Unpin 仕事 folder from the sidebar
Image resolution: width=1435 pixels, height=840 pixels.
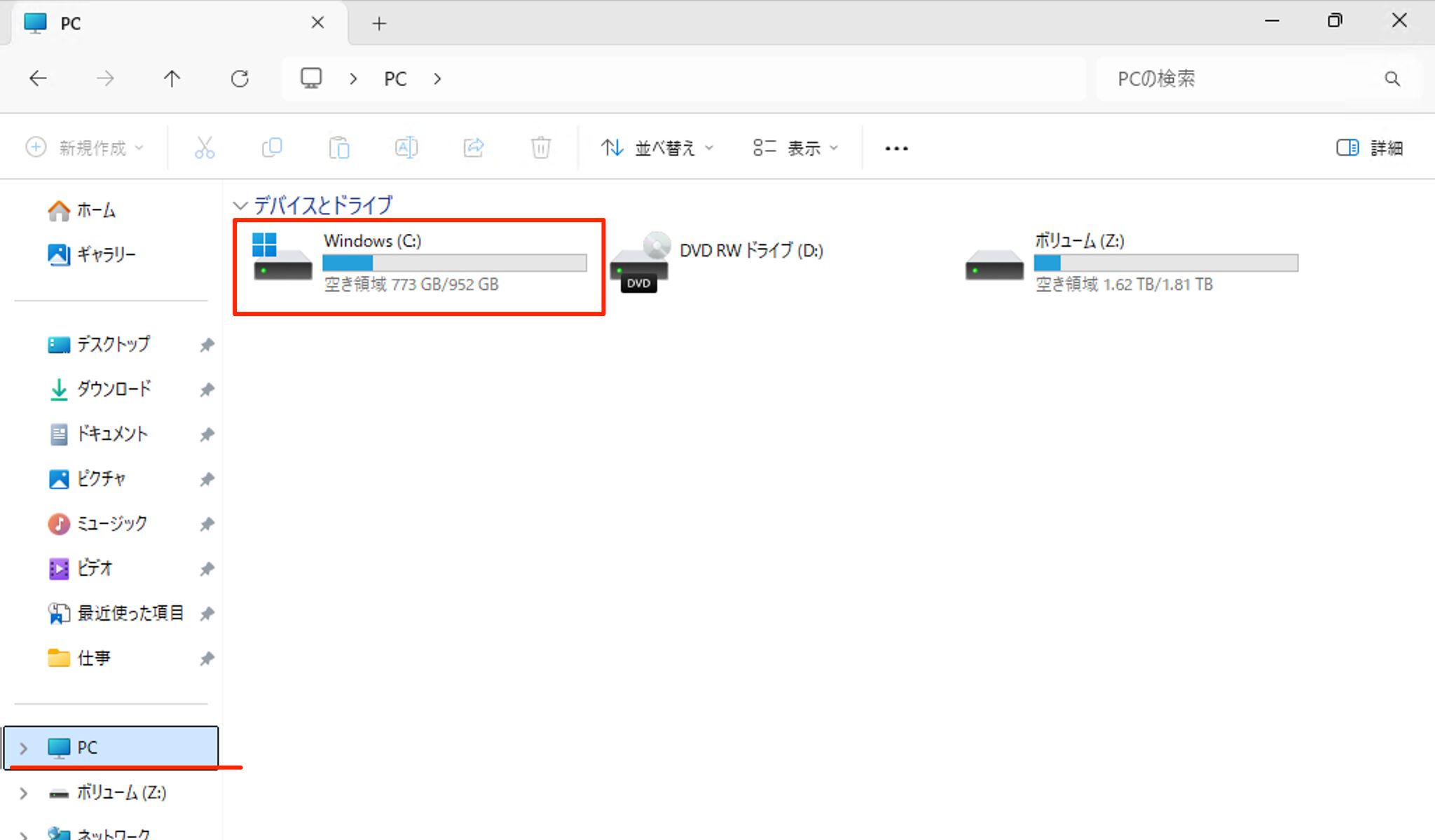pyautogui.click(x=207, y=658)
